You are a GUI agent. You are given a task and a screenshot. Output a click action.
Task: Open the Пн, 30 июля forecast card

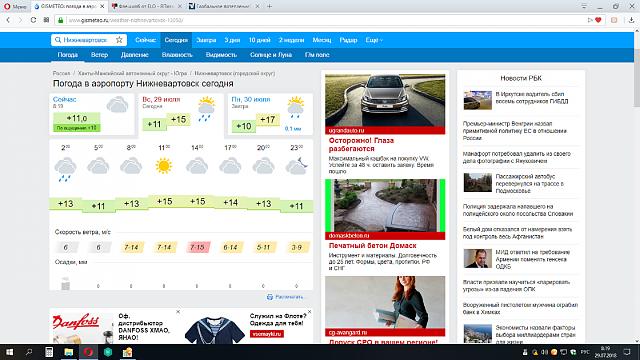point(270,114)
